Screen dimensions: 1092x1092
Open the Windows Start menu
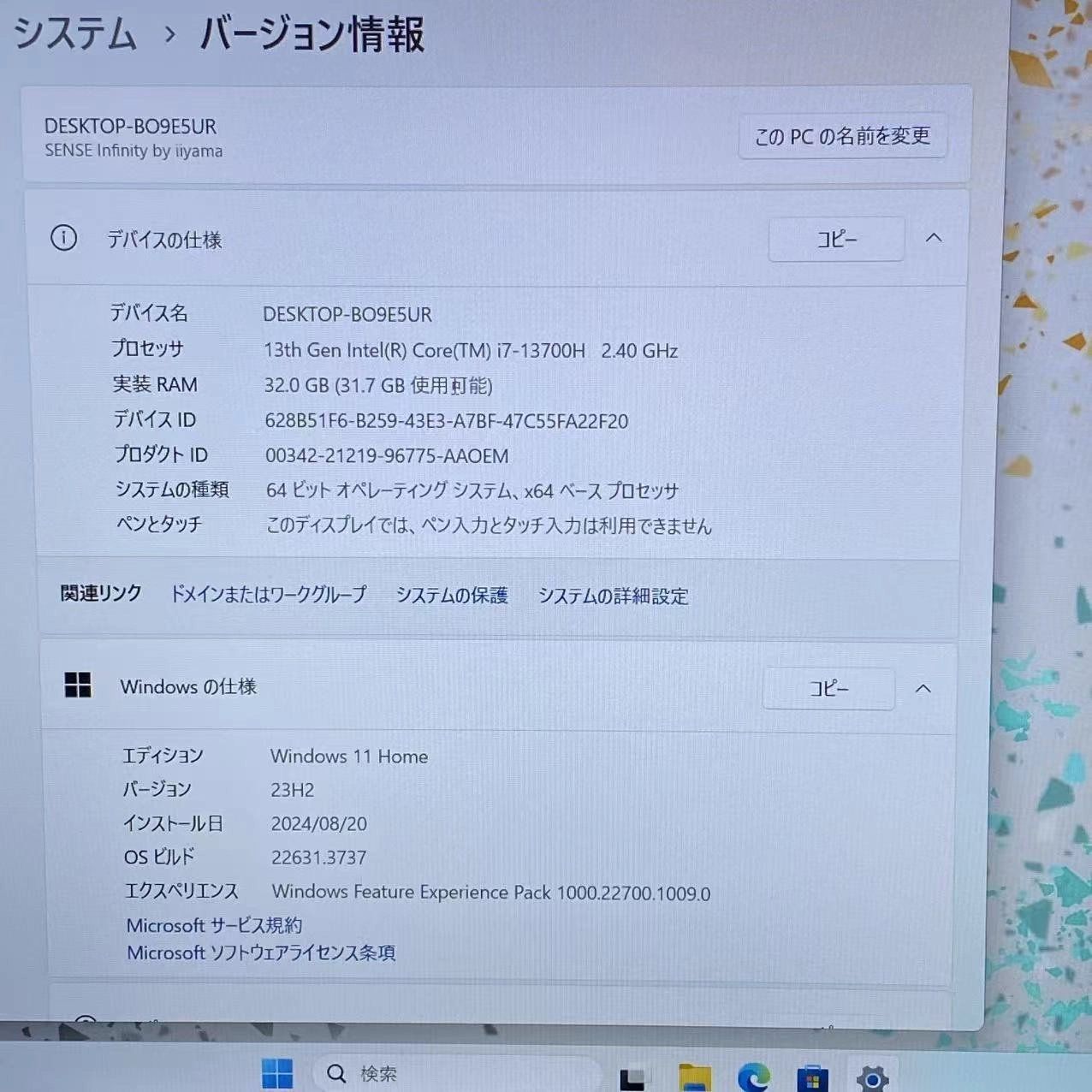(x=276, y=1073)
